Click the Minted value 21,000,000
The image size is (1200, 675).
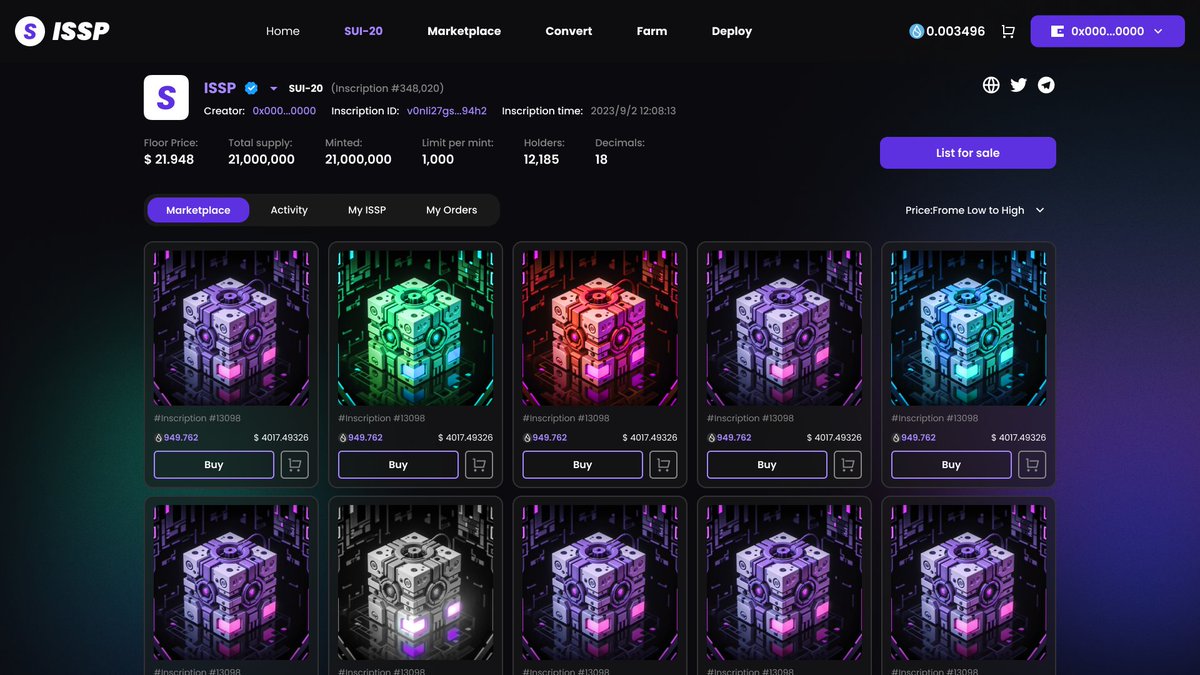tap(358, 159)
